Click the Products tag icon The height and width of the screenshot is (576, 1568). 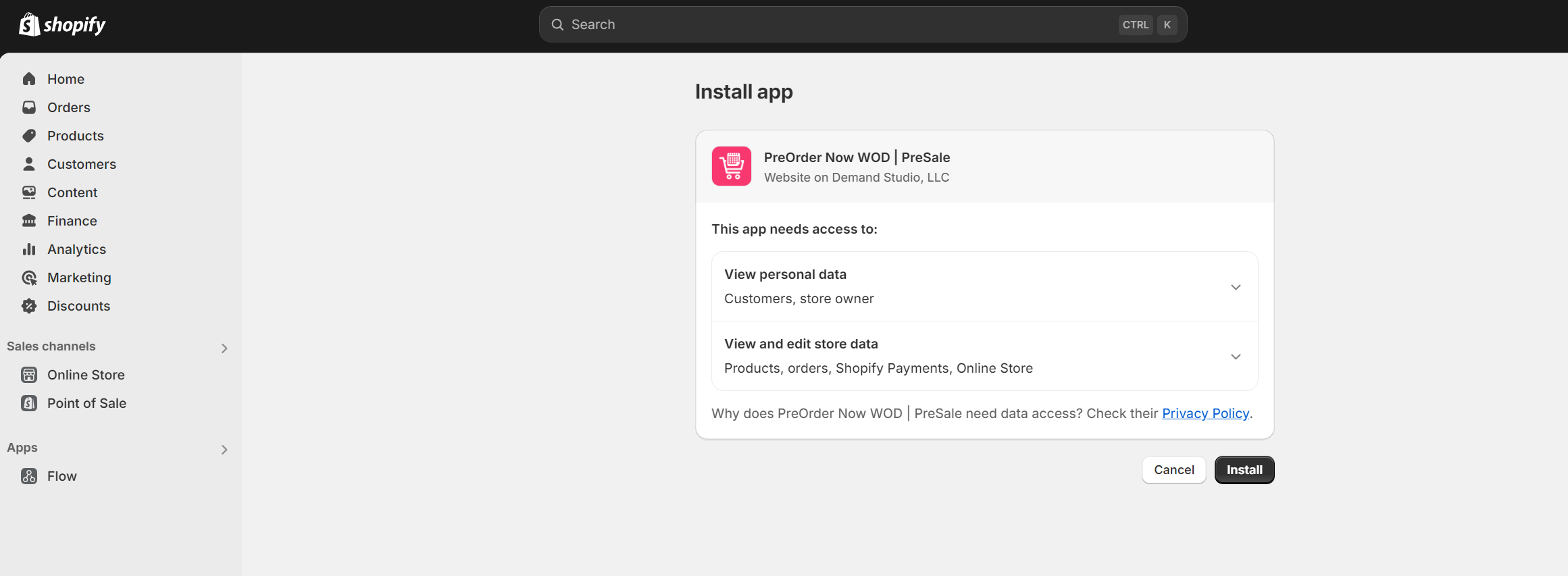(x=29, y=136)
